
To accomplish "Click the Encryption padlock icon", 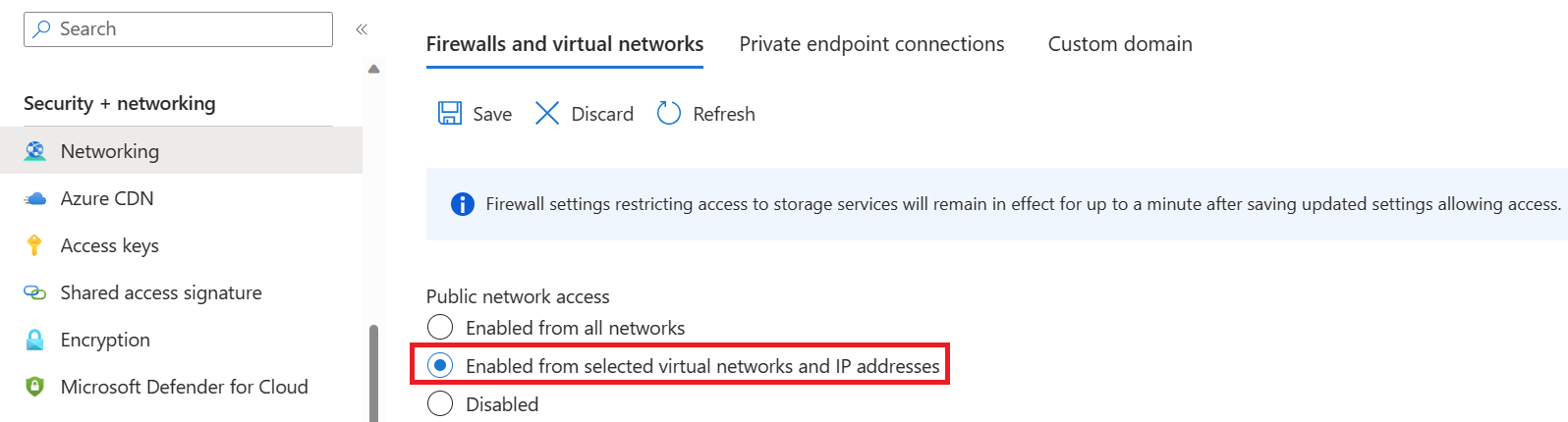I will point(35,340).
